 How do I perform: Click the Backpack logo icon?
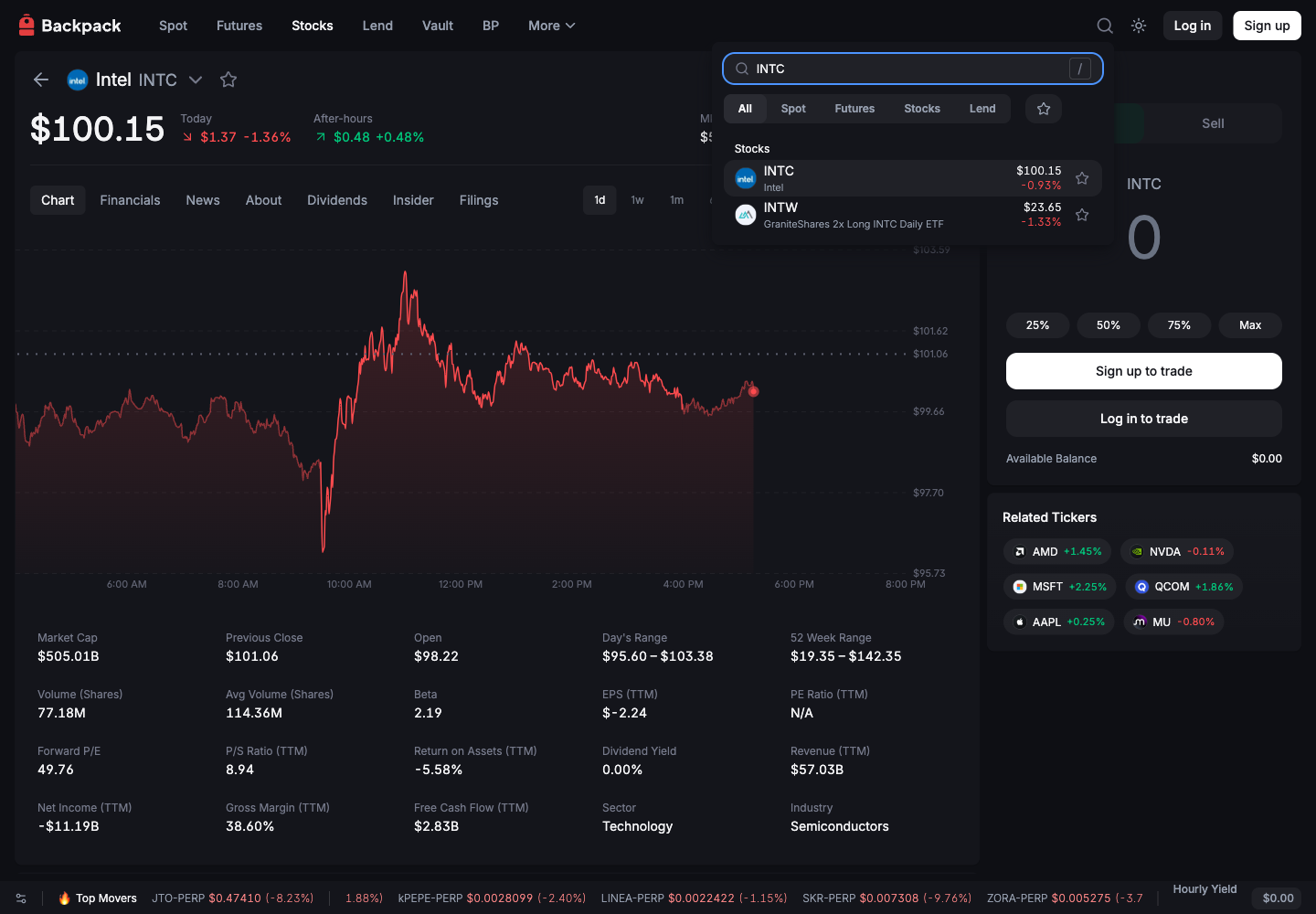[27, 26]
